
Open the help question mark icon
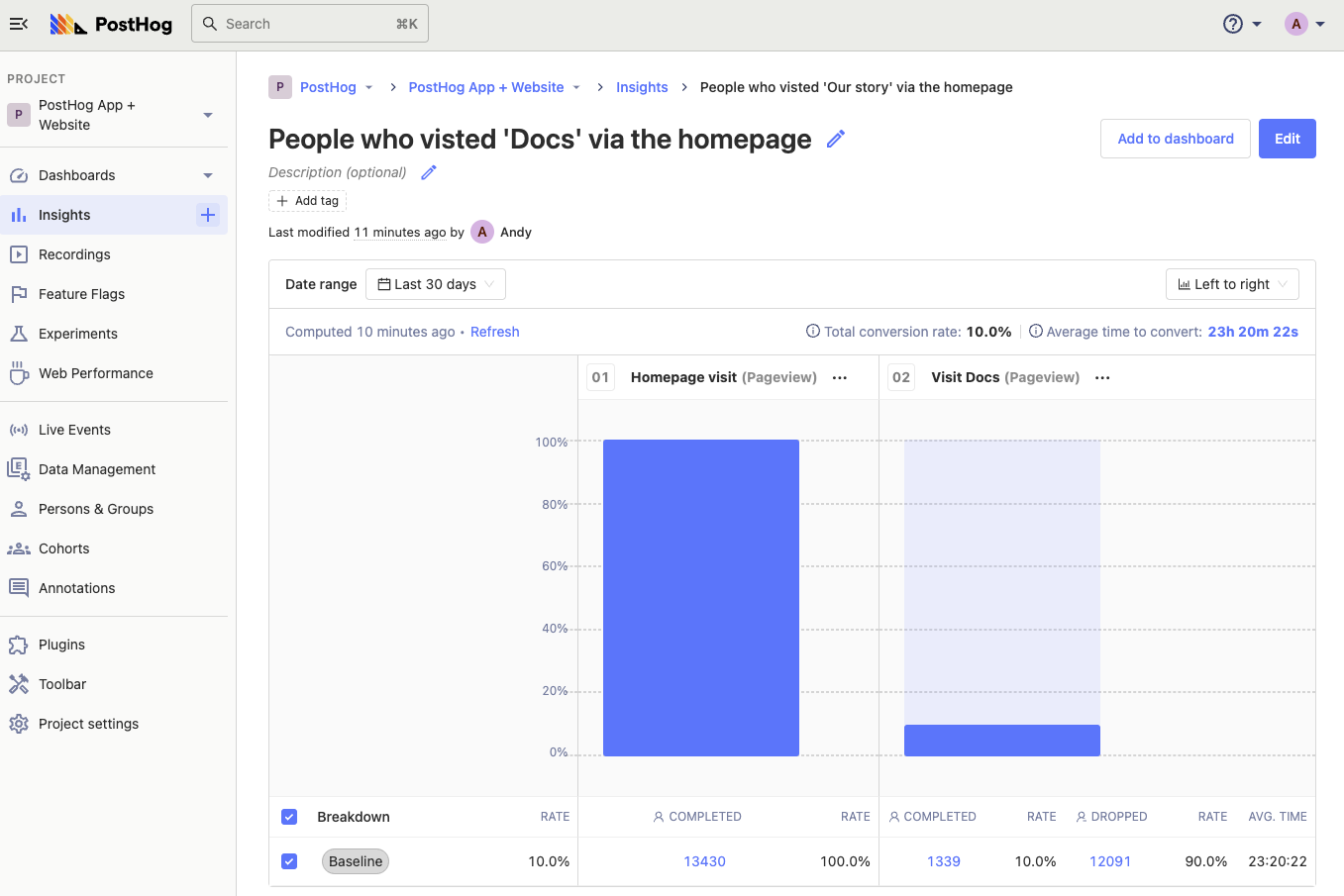pyautogui.click(x=1233, y=24)
